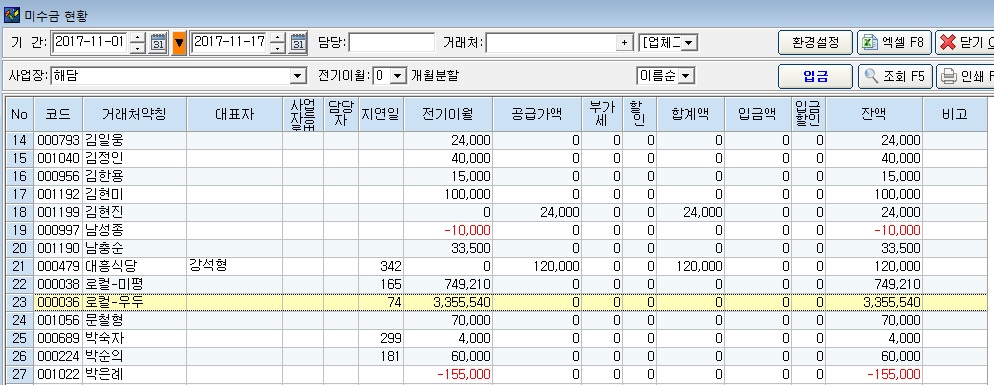Click the start date spinner arrows
The width and height of the screenshot is (994, 385).
pyautogui.click(x=138, y=43)
